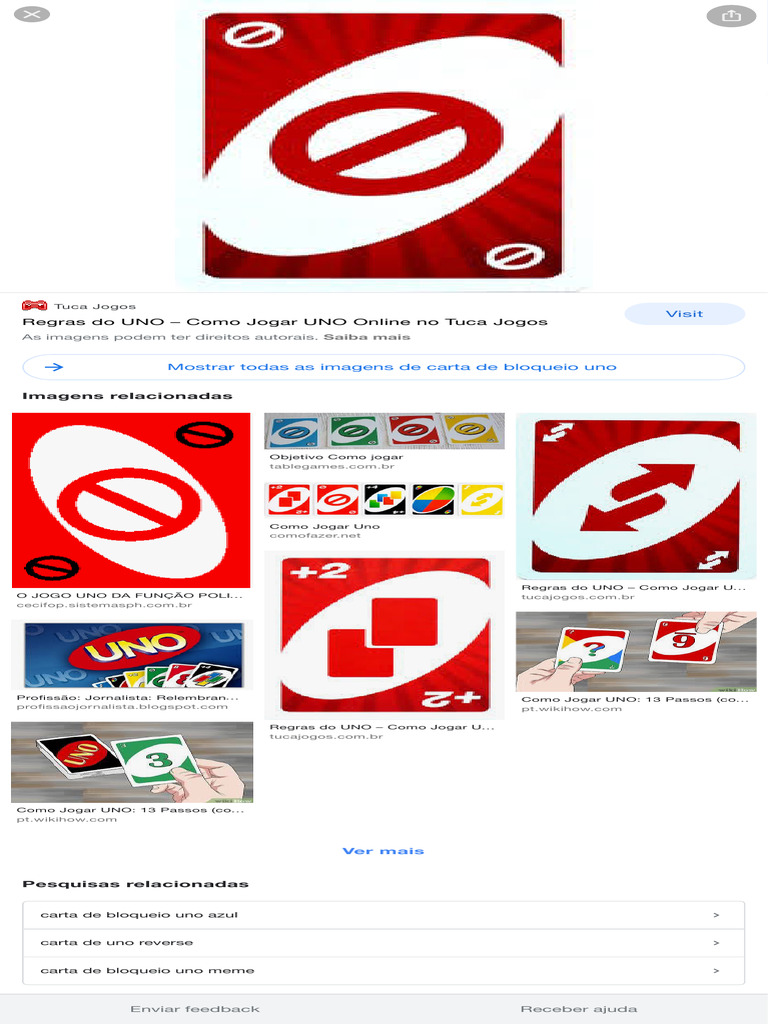Open the red +2 card thumbnail

click(x=384, y=635)
